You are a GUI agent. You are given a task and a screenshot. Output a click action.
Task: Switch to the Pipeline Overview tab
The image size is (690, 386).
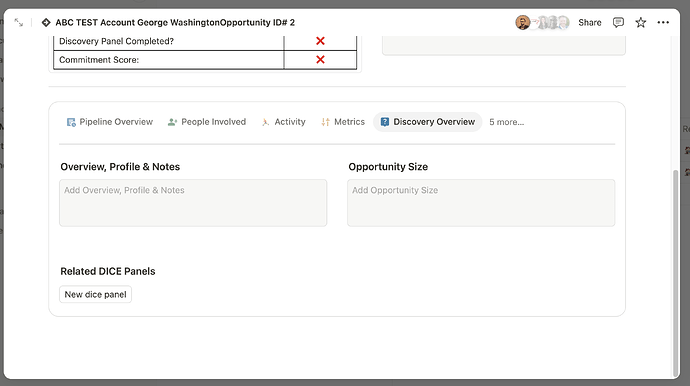pyautogui.click(x=110, y=122)
